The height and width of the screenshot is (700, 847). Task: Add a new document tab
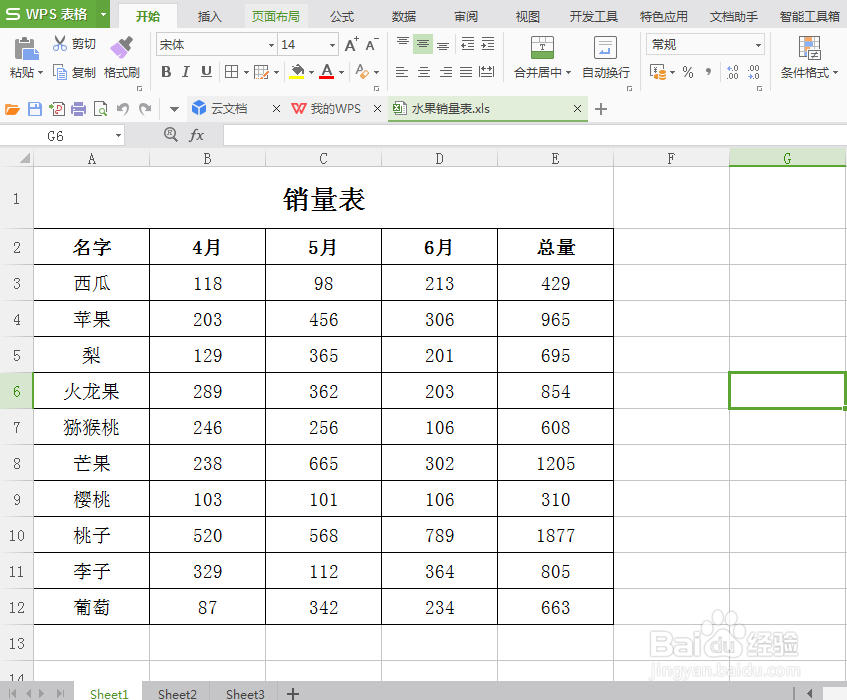pyautogui.click(x=601, y=109)
